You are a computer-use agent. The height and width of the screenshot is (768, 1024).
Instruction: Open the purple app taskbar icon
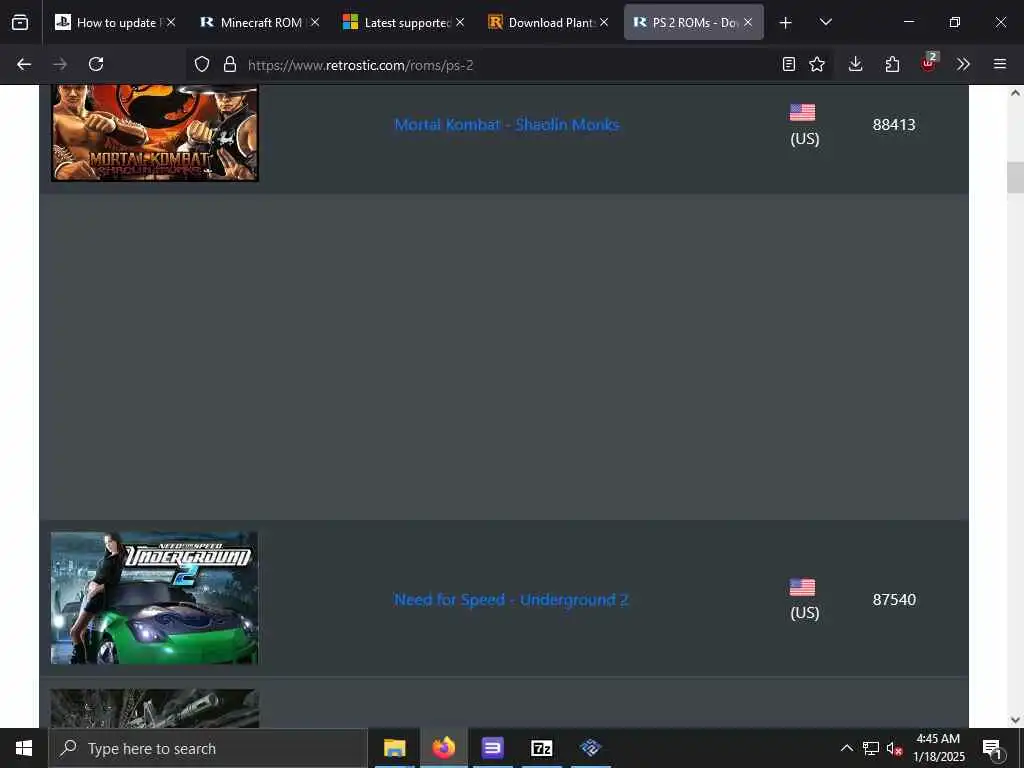tap(492, 748)
